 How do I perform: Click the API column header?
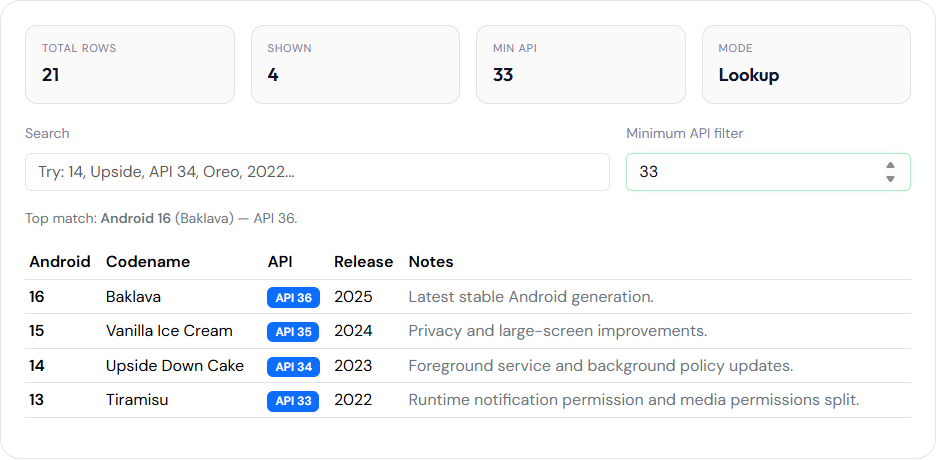(x=280, y=262)
